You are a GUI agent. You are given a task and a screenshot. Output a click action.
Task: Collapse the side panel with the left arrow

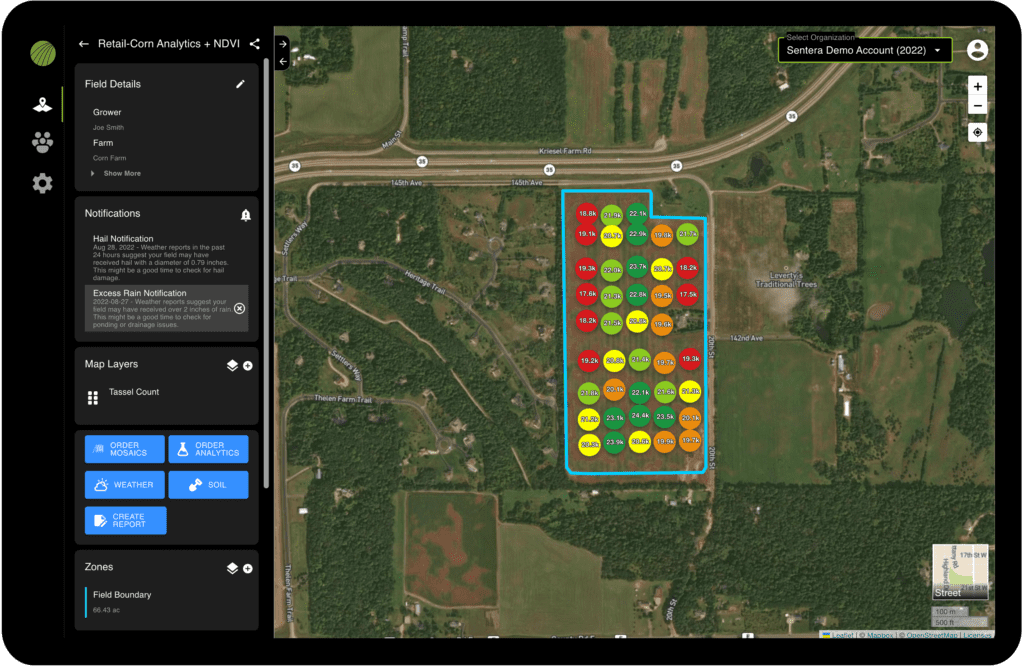pos(283,61)
